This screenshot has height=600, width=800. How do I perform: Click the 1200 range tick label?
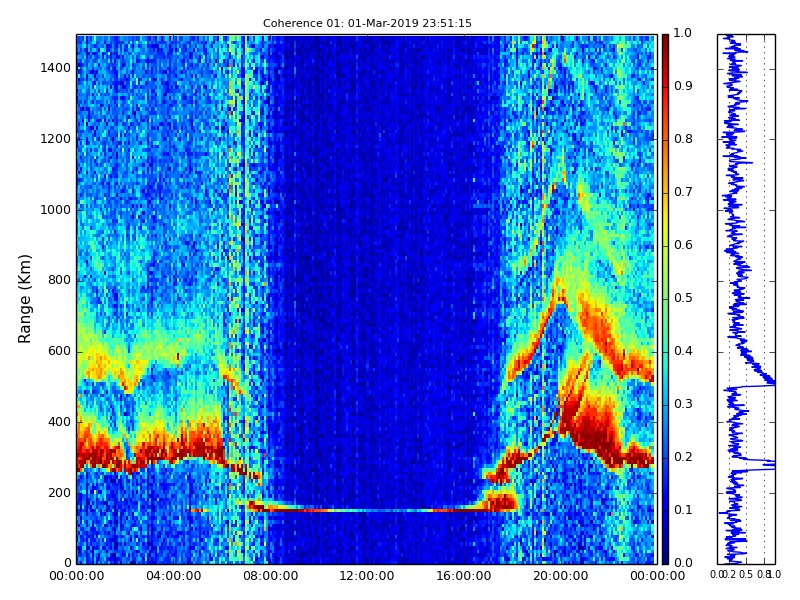coord(56,139)
